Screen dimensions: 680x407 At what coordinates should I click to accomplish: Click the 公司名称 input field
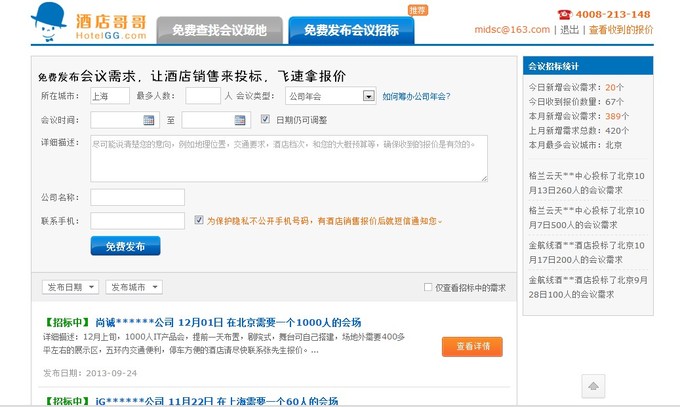(x=137, y=197)
